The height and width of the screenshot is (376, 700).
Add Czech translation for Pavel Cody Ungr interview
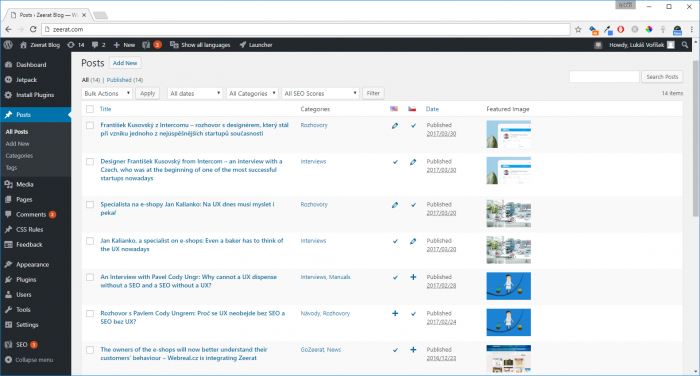413,277
